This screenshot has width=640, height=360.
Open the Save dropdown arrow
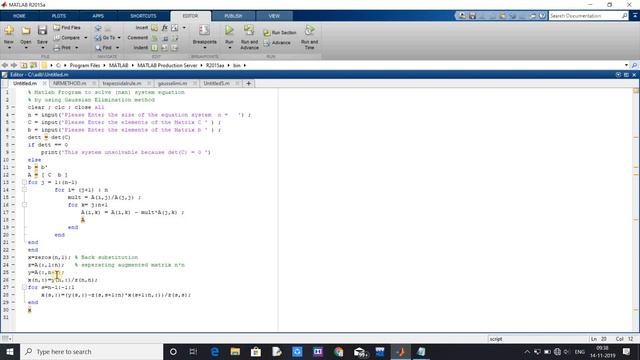pyautogui.click(x=42, y=48)
